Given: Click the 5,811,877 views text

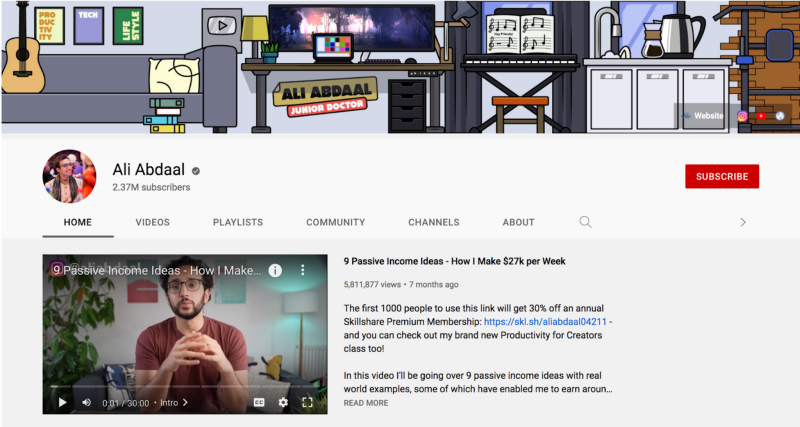Looking at the screenshot, I should tap(372, 285).
